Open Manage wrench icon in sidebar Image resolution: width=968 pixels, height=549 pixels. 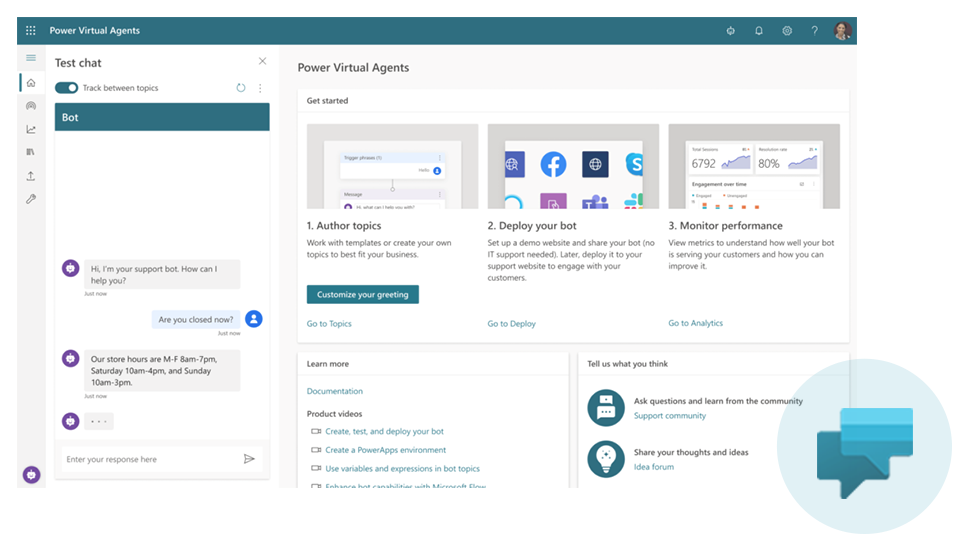coord(31,199)
